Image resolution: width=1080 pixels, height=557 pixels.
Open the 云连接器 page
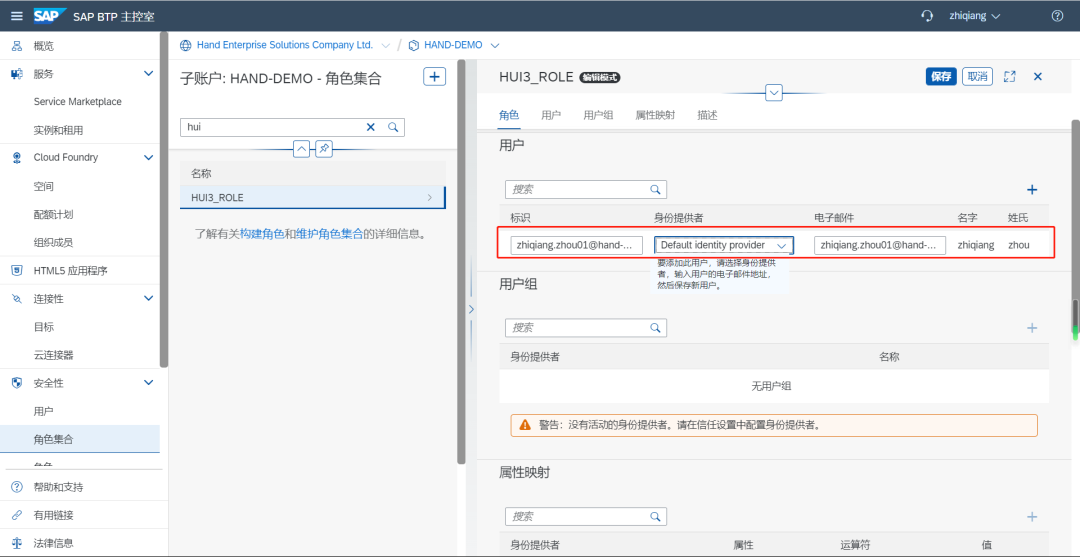coord(53,355)
